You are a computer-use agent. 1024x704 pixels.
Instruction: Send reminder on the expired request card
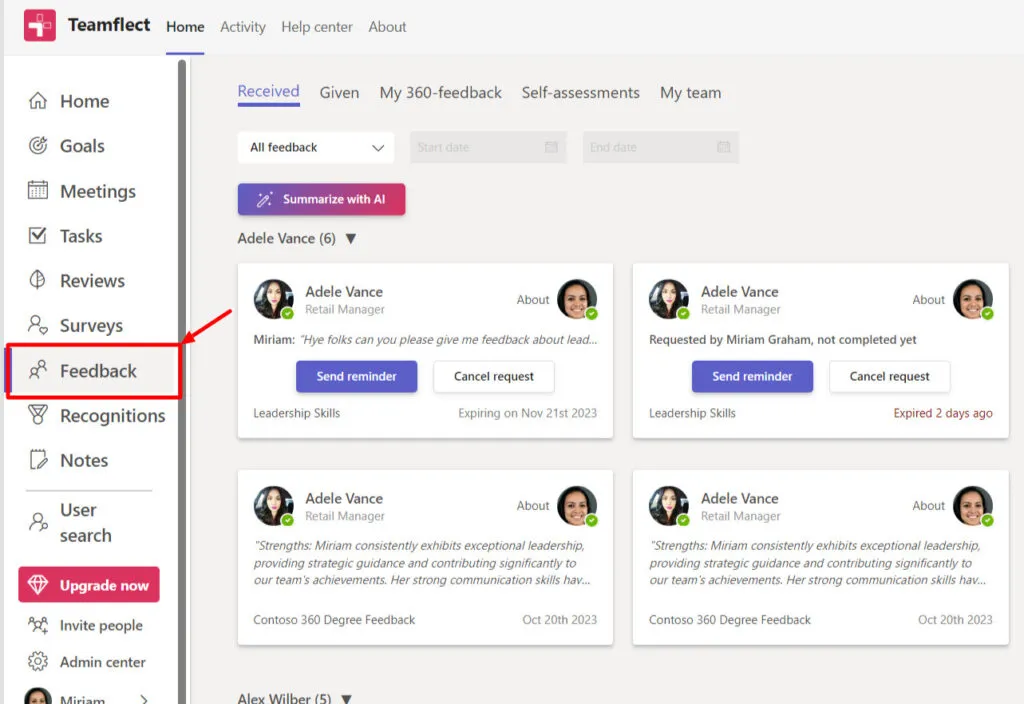tap(752, 376)
